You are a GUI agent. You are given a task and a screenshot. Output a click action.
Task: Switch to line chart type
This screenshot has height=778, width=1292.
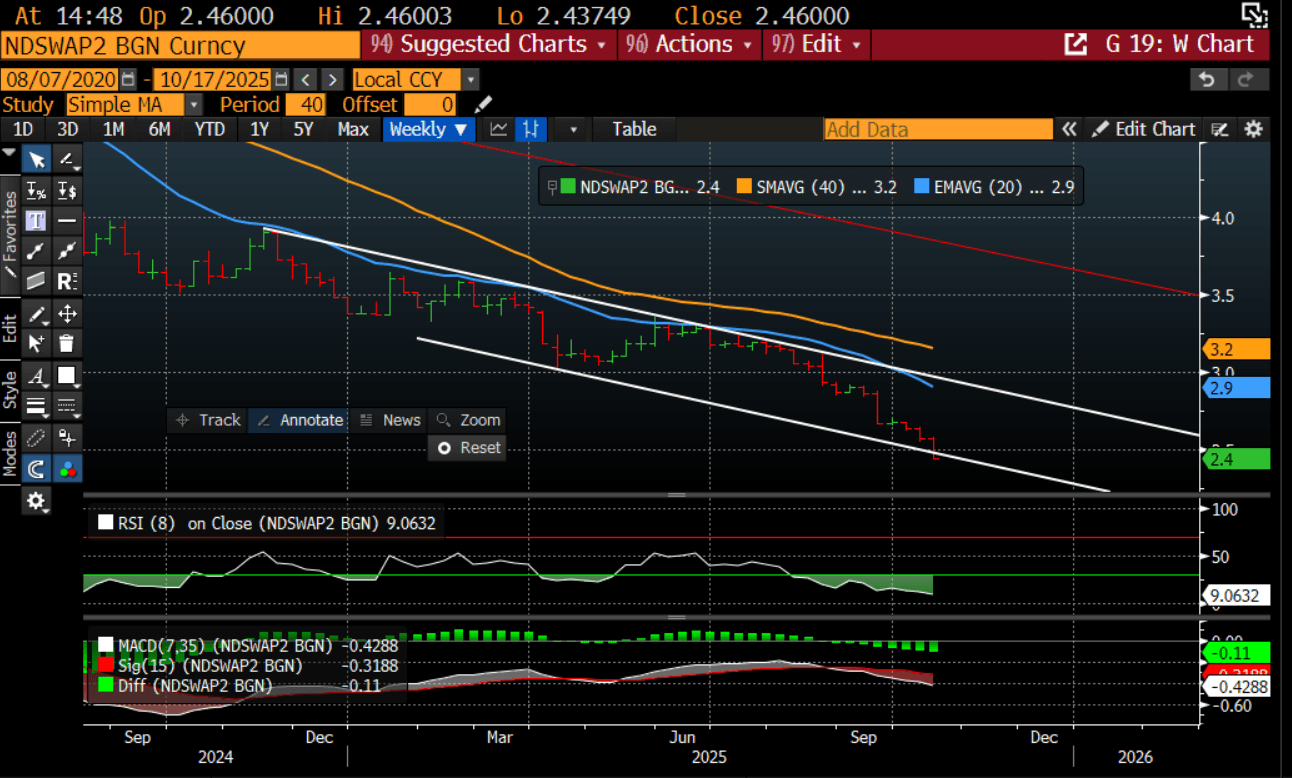tap(498, 129)
